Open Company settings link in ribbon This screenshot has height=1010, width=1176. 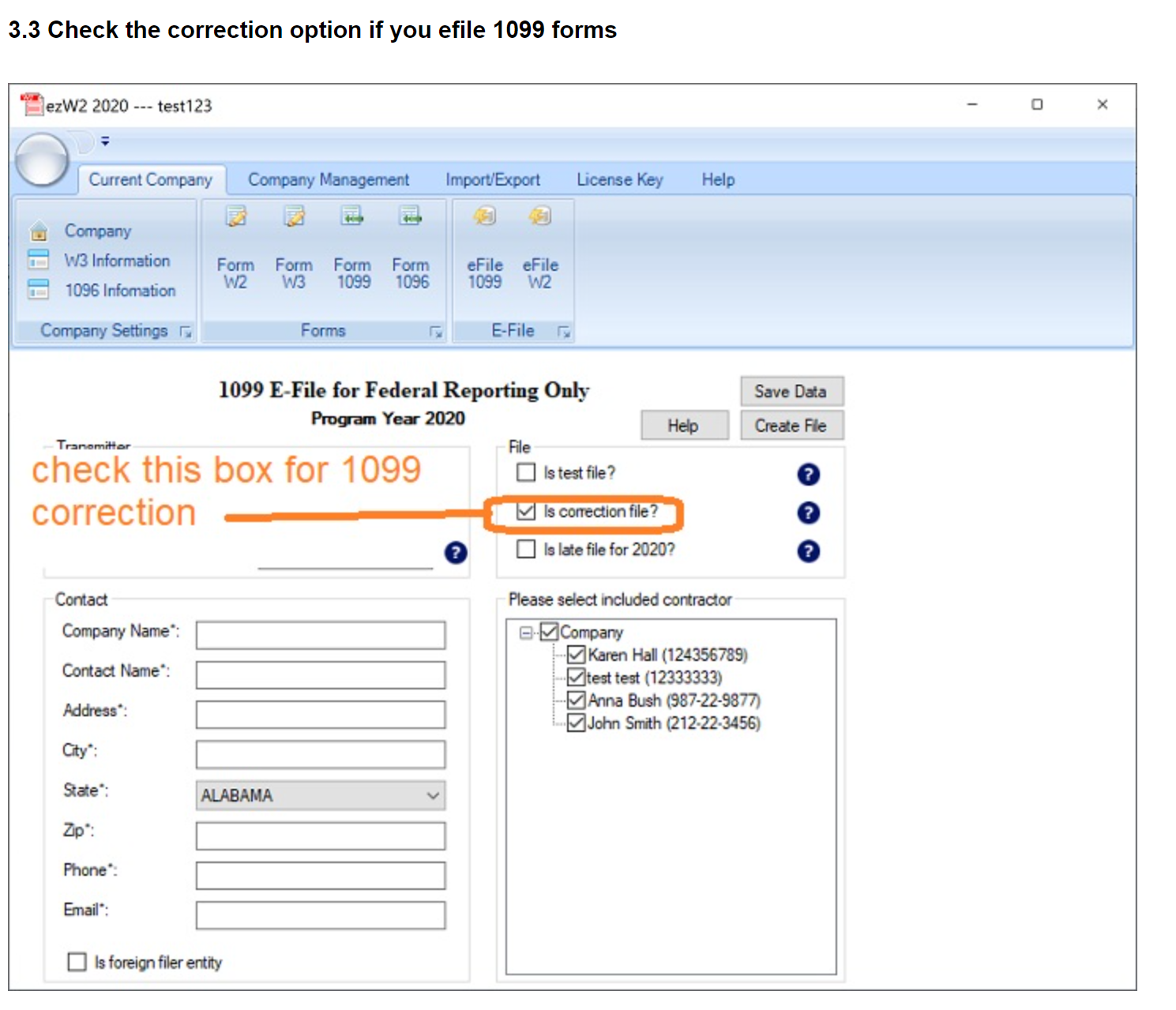pos(98,231)
